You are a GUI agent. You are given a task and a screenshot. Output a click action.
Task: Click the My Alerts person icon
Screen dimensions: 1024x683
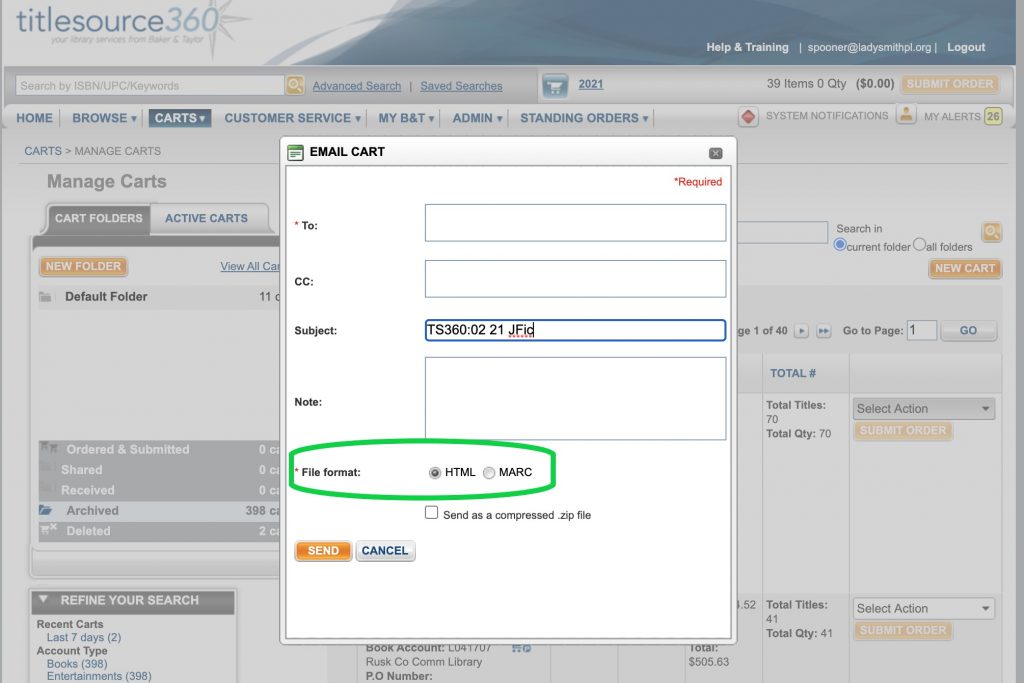tap(906, 115)
